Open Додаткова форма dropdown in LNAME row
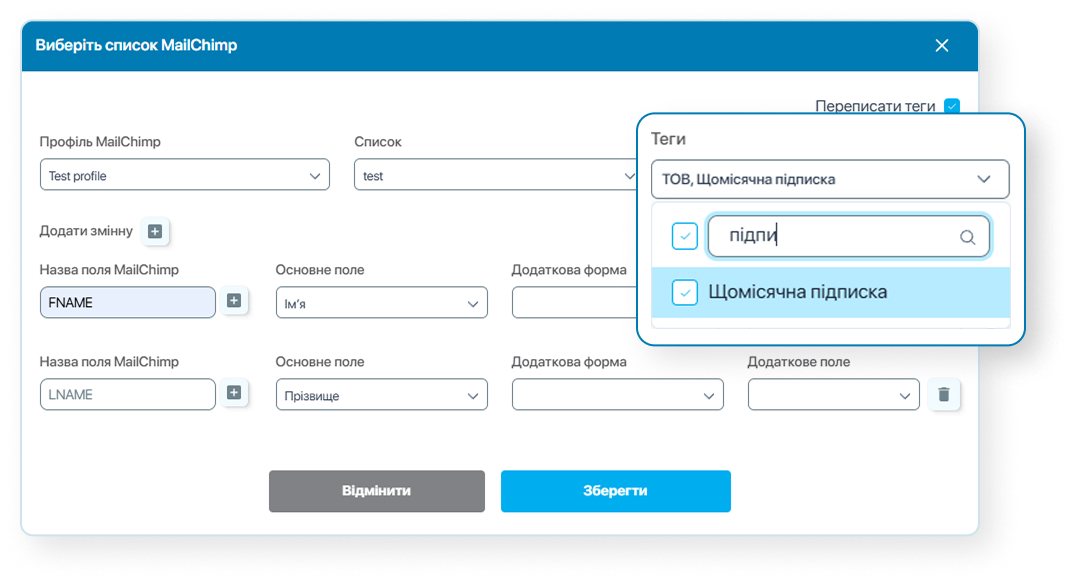The height and width of the screenshot is (583, 1071). pyautogui.click(x=617, y=395)
